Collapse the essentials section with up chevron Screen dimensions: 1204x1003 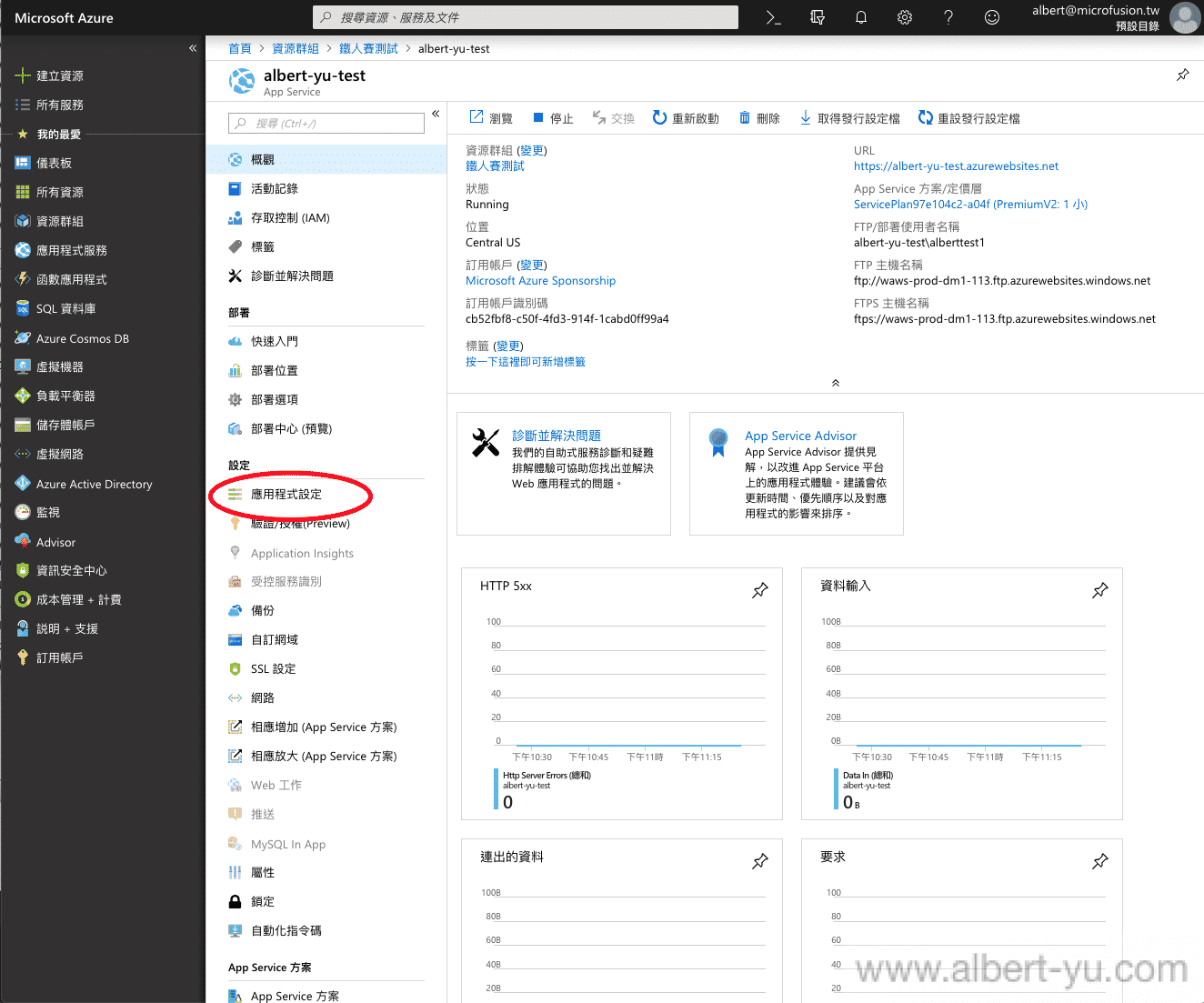point(836,383)
